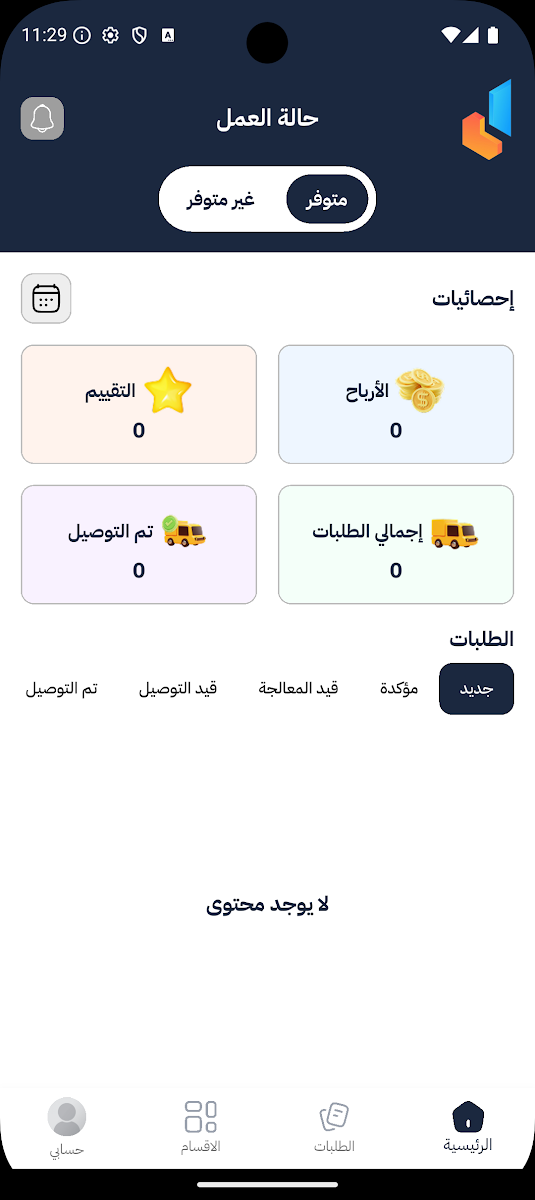Select the مؤكدة orders tab
This screenshot has width=535, height=1200.
click(x=399, y=689)
